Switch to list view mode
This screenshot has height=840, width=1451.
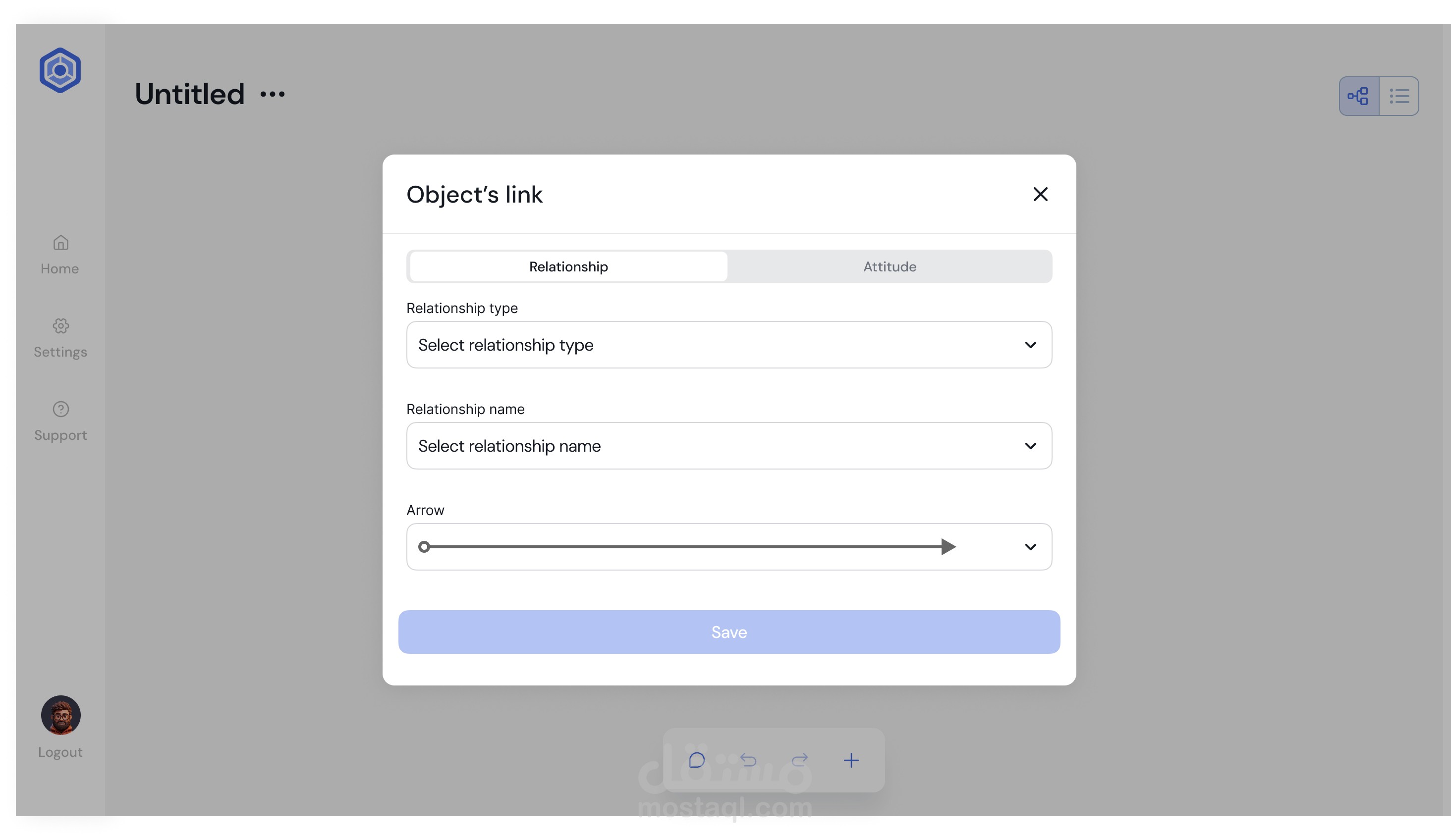point(1399,96)
